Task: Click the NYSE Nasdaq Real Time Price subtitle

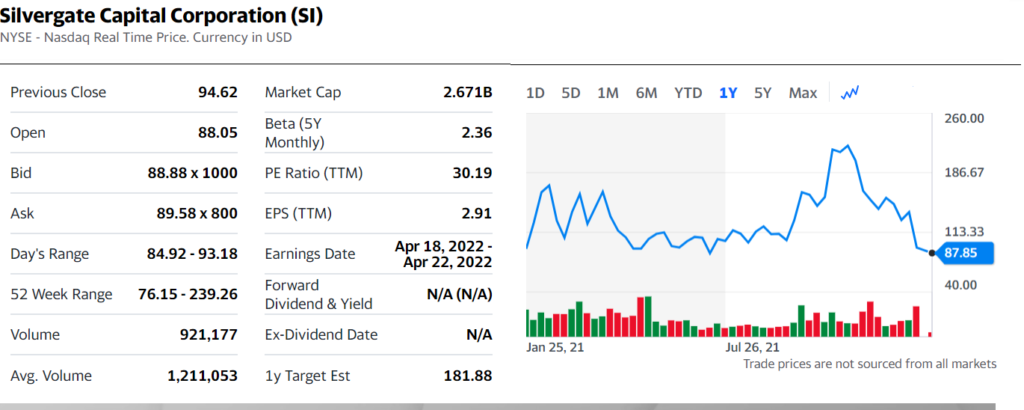Action: click(146, 37)
